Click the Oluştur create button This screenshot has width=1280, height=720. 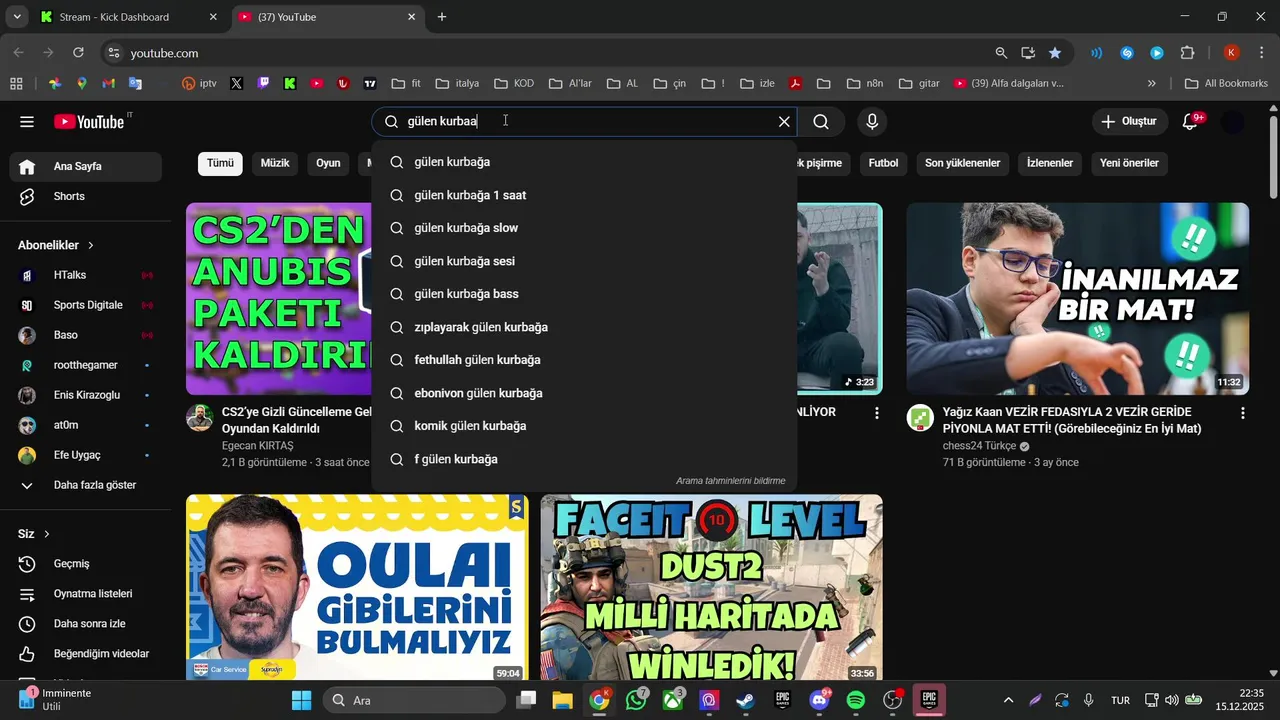point(1129,122)
